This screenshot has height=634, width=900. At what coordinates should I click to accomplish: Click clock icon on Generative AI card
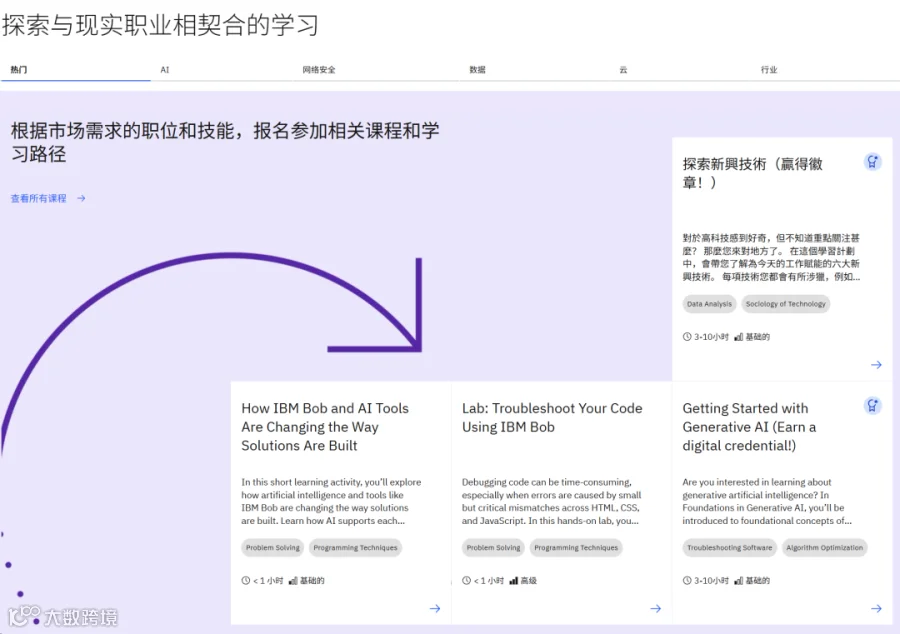pos(687,581)
